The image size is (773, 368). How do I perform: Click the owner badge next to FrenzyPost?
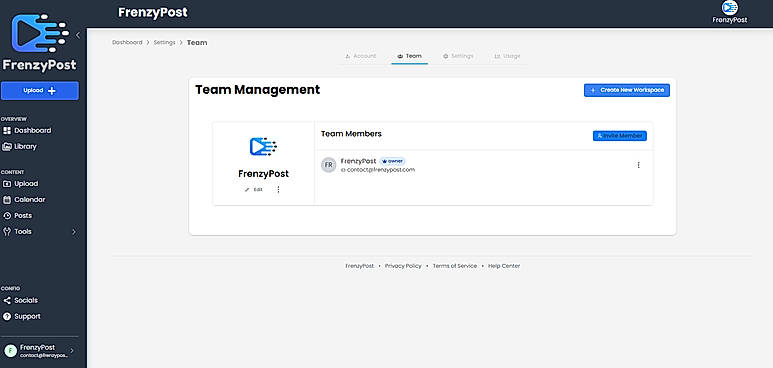[x=392, y=161]
